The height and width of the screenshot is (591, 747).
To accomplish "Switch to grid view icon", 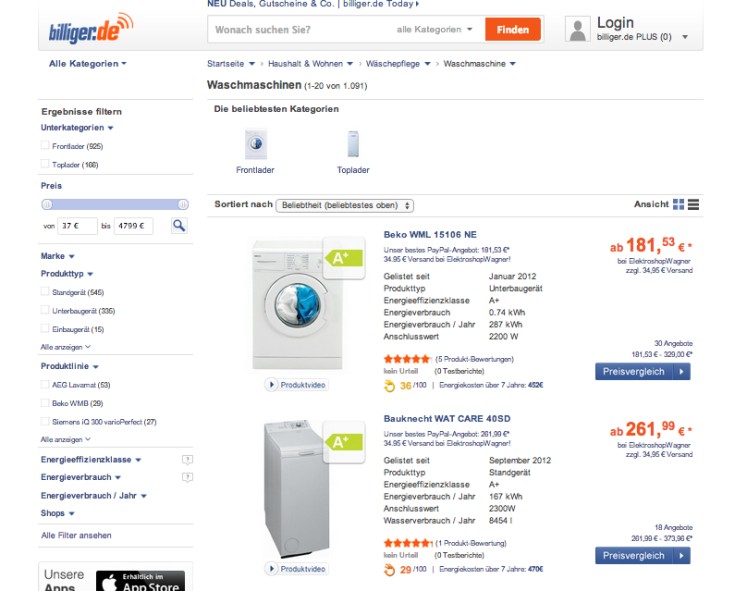I will pos(679,204).
